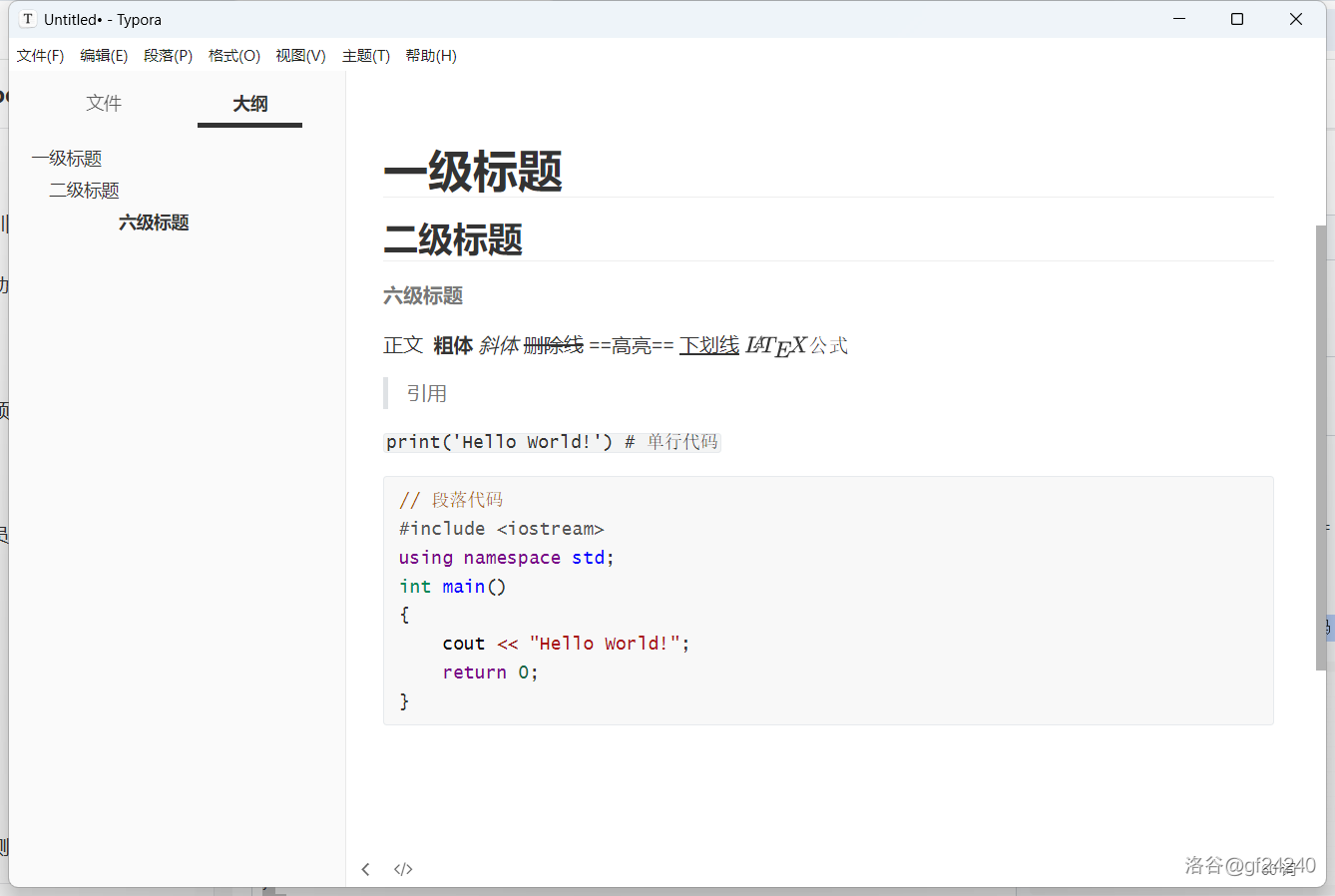Minimize the Typora window

pos(1179,19)
